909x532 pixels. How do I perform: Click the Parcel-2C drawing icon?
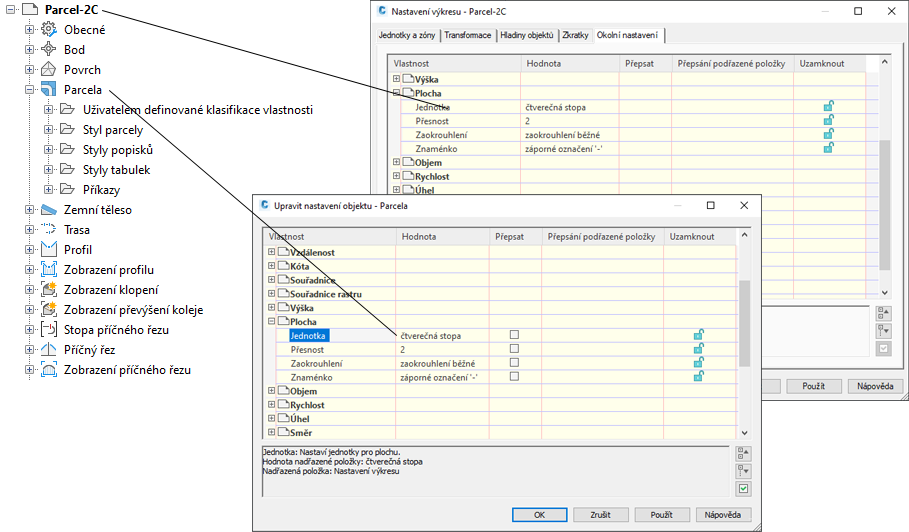click(30, 9)
